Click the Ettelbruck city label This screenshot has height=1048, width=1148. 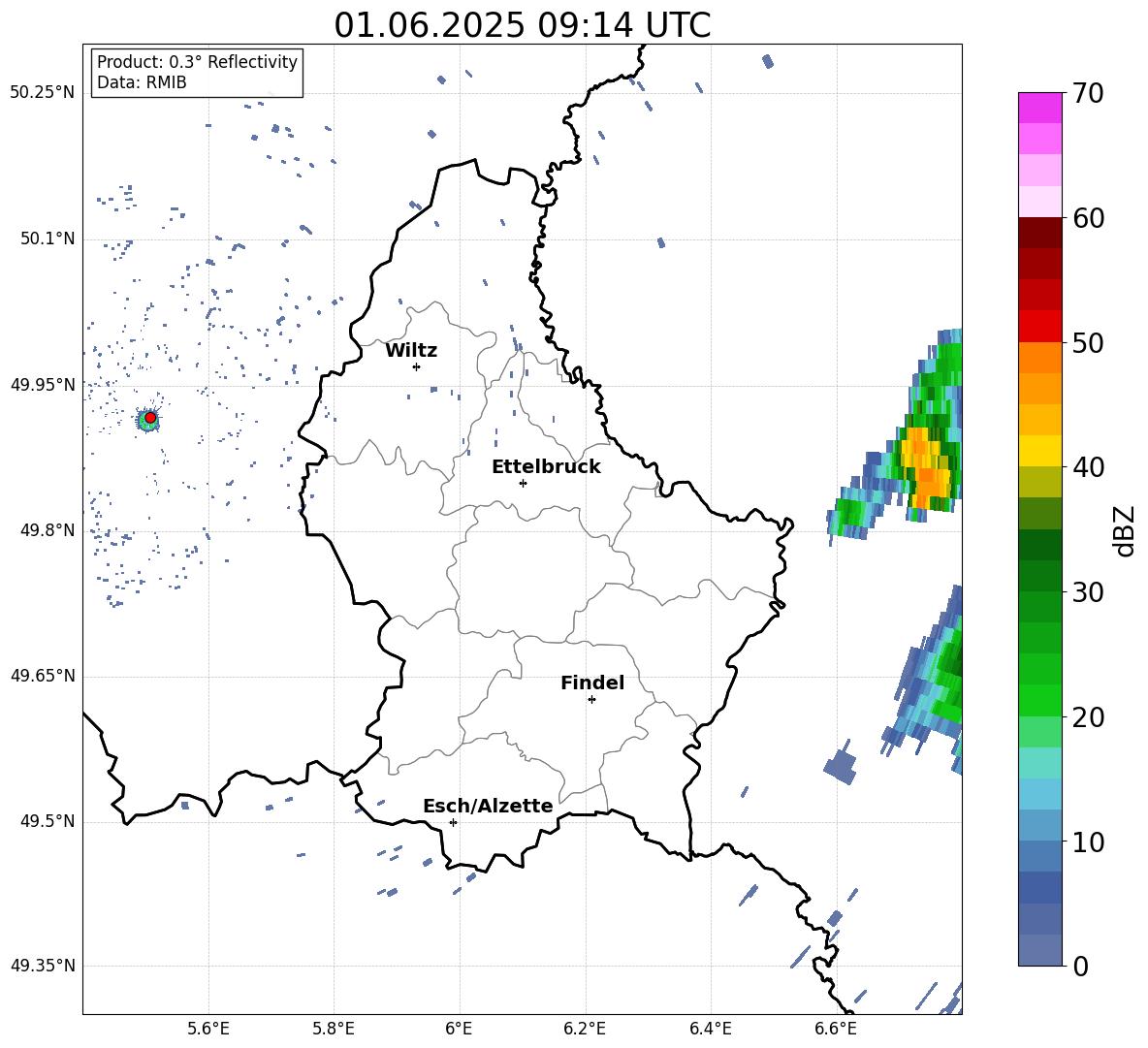(546, 467)
